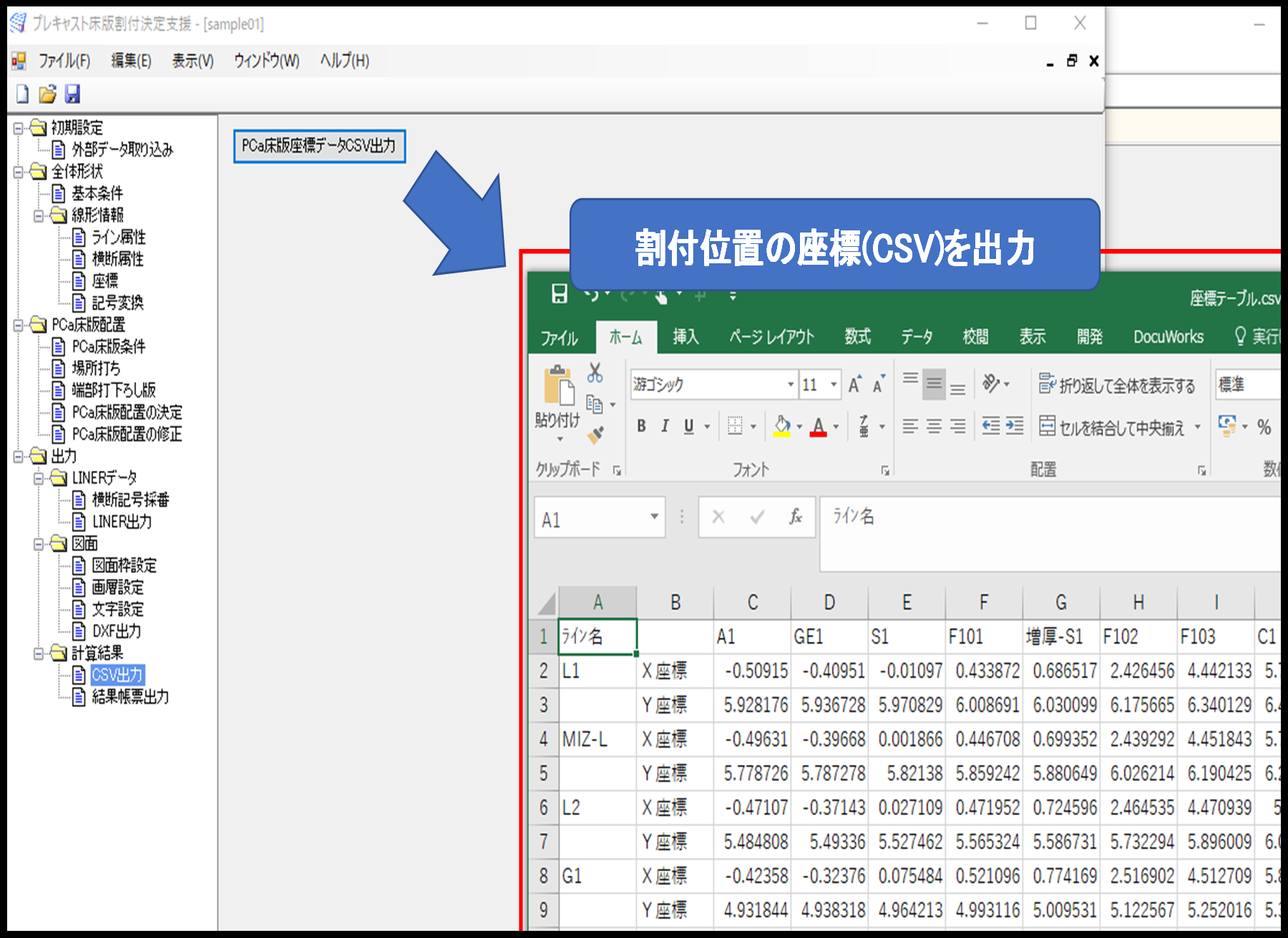Screen dimensions: 1288x938
Task: Select the 結果帳票出力 tree item
Action: [x=130, y=697]
